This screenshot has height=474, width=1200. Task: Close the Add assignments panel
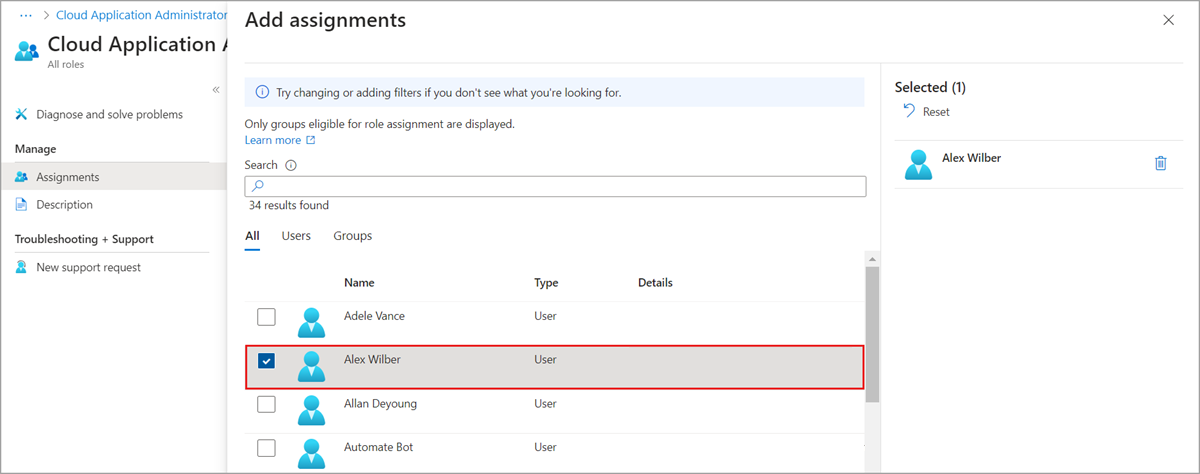click(1168, 20)
